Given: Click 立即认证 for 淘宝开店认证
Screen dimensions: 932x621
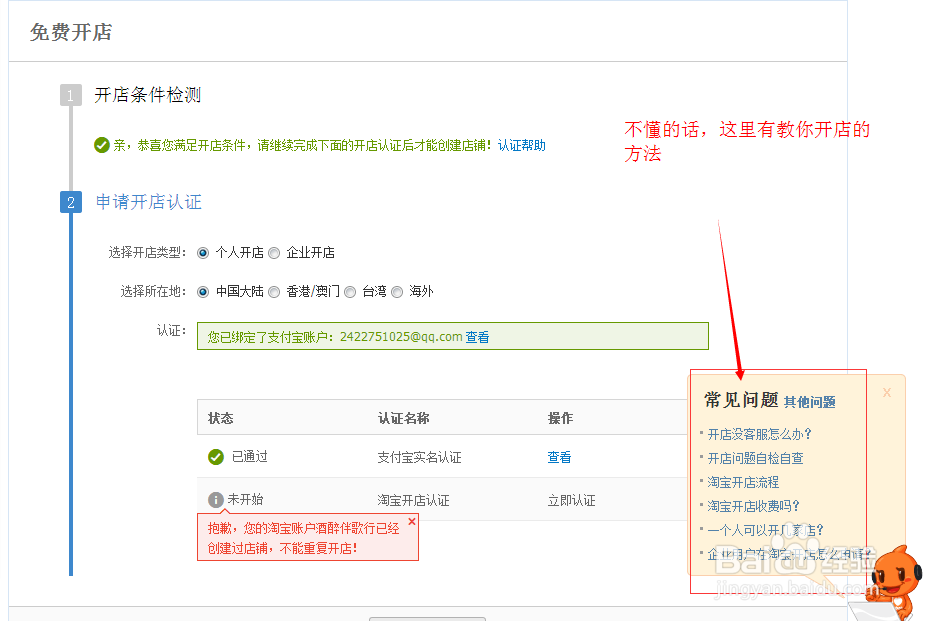Looking at the screenshot, I should coord(571,500).
